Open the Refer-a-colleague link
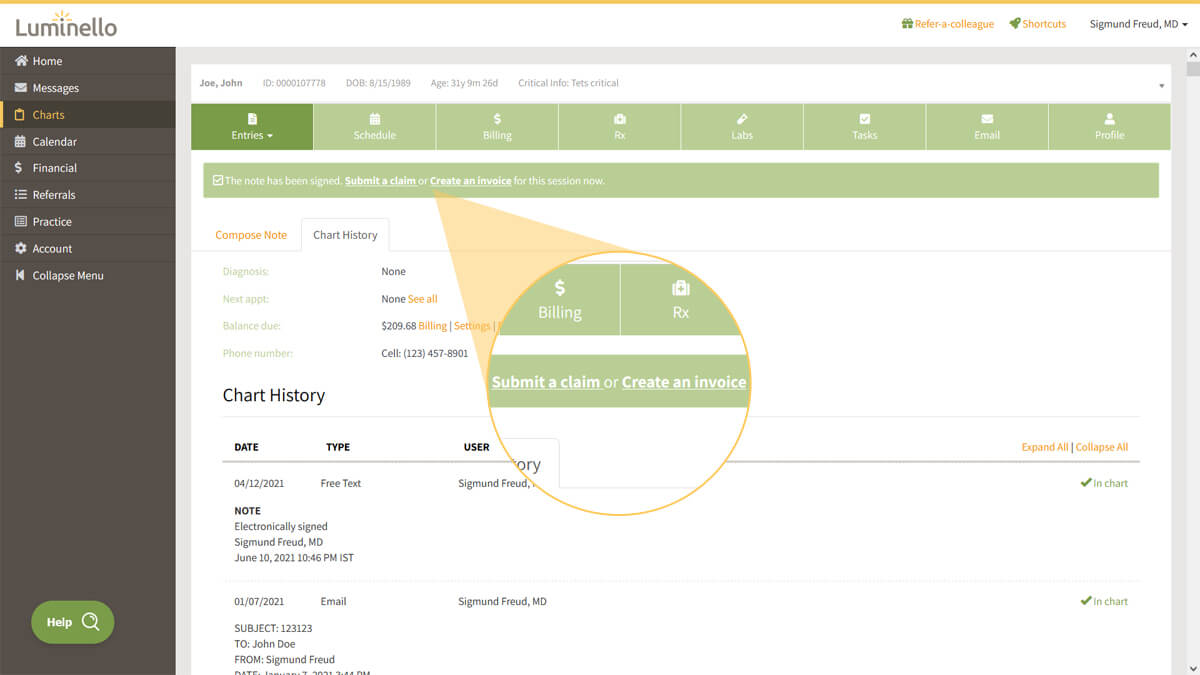 point(947,24)
